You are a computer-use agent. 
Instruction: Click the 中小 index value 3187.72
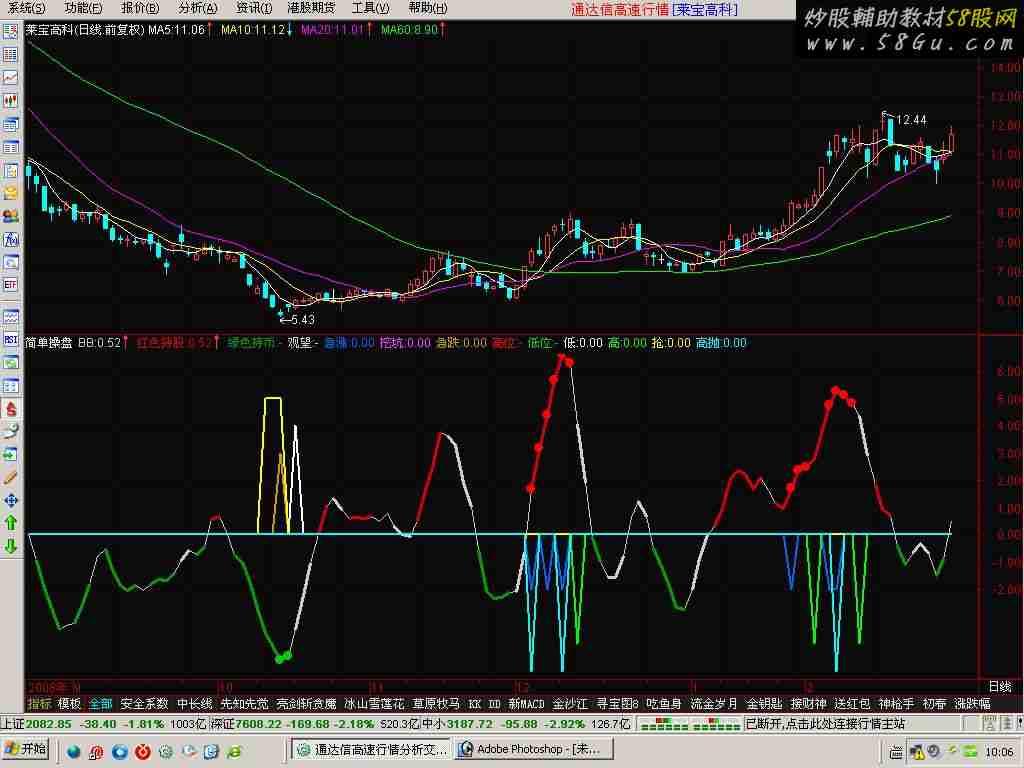470,724
